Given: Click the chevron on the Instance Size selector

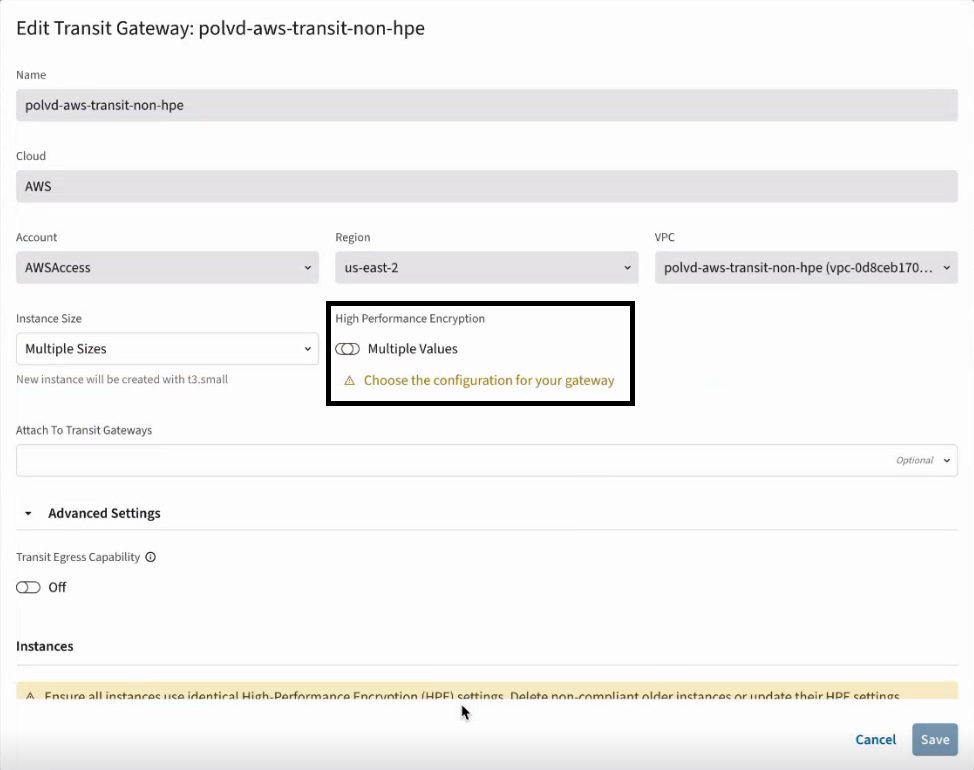Looking at the screenshot, I should [308, 348].
